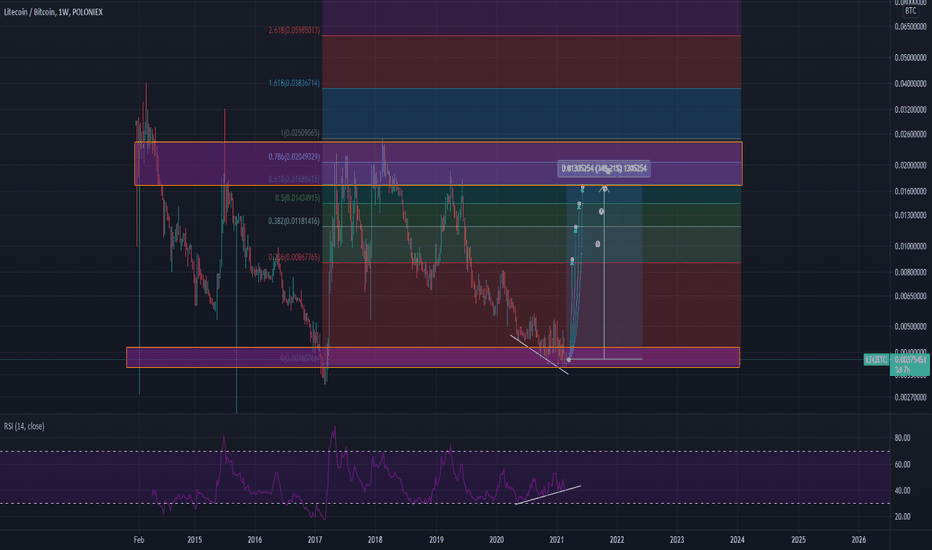Image resolution: width=932 pixels, height=550 pixels.
Task: Click the BTC currency label on price axis
Action: (910, 11)
